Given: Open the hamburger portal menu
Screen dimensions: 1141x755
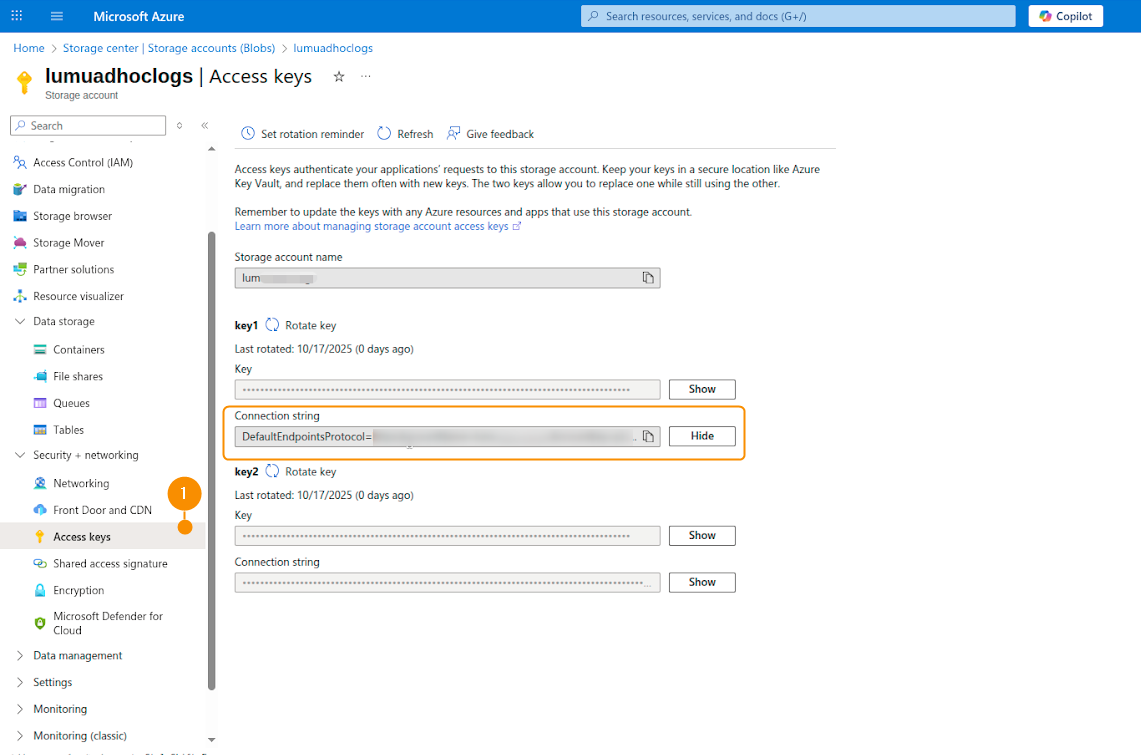Looking at the screenshot, I should 56,16.
